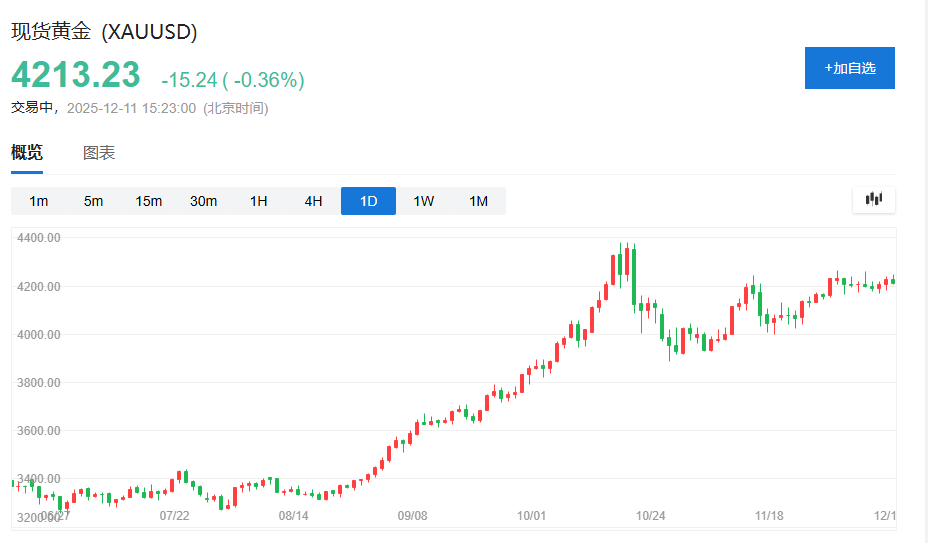Viewport: 928px width, 543px height.
Task: Show 1M monthly candles
Action: pyautogui.click(x=479, y=201)
